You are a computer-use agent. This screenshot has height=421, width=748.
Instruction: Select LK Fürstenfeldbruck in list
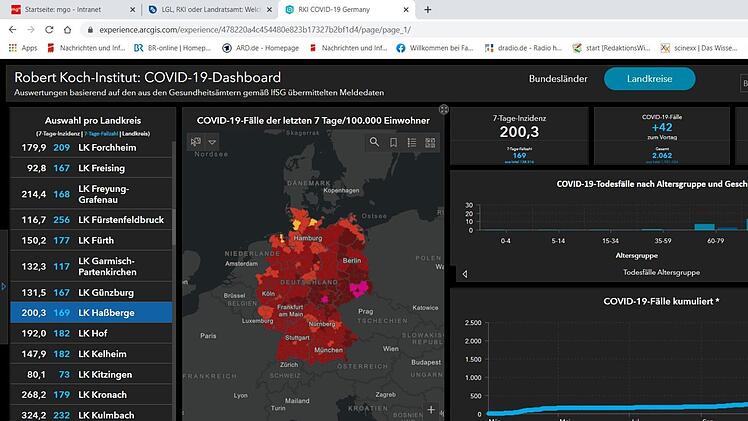coord(91,219)
